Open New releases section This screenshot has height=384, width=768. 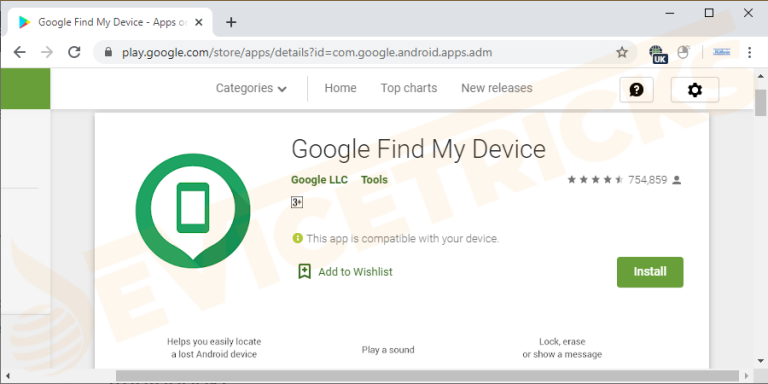click(x=497, y=88)
